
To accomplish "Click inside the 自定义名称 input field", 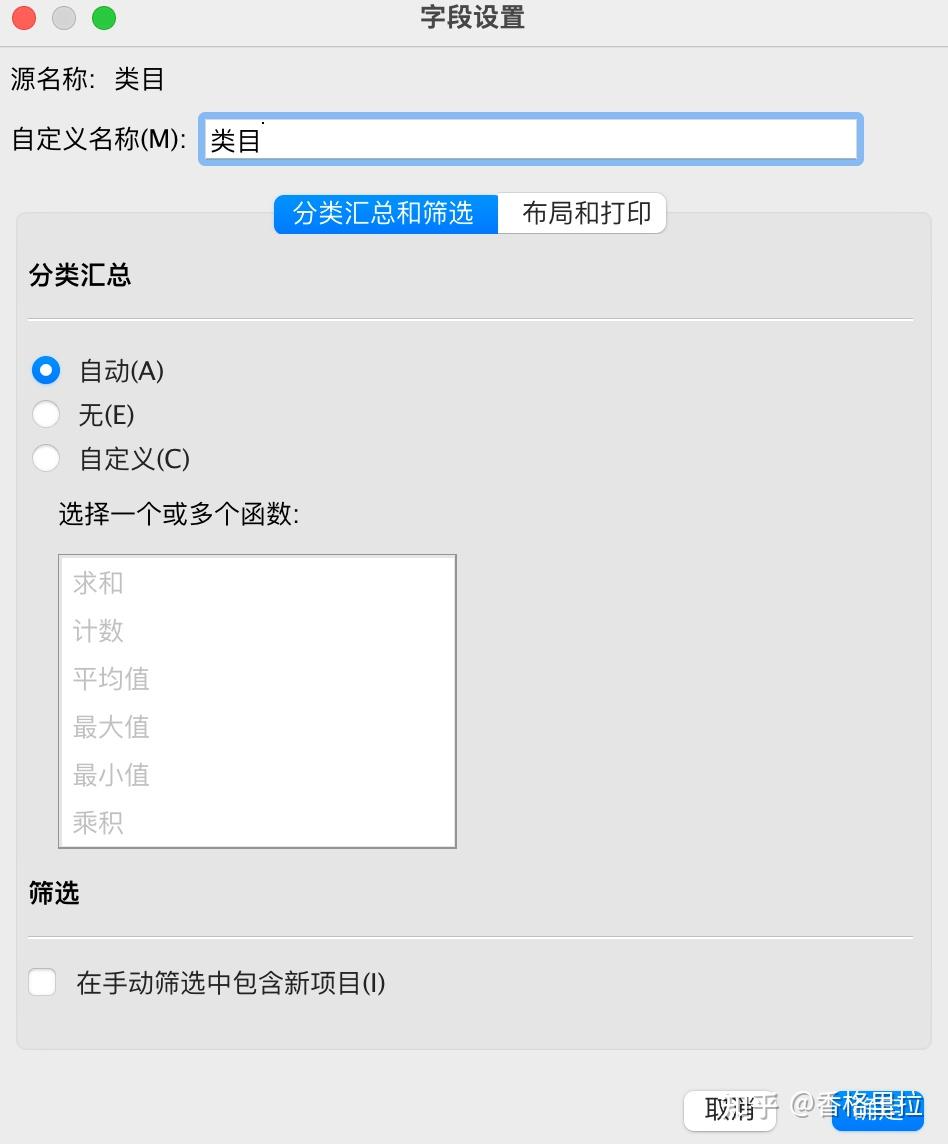I will coord(530,139).
